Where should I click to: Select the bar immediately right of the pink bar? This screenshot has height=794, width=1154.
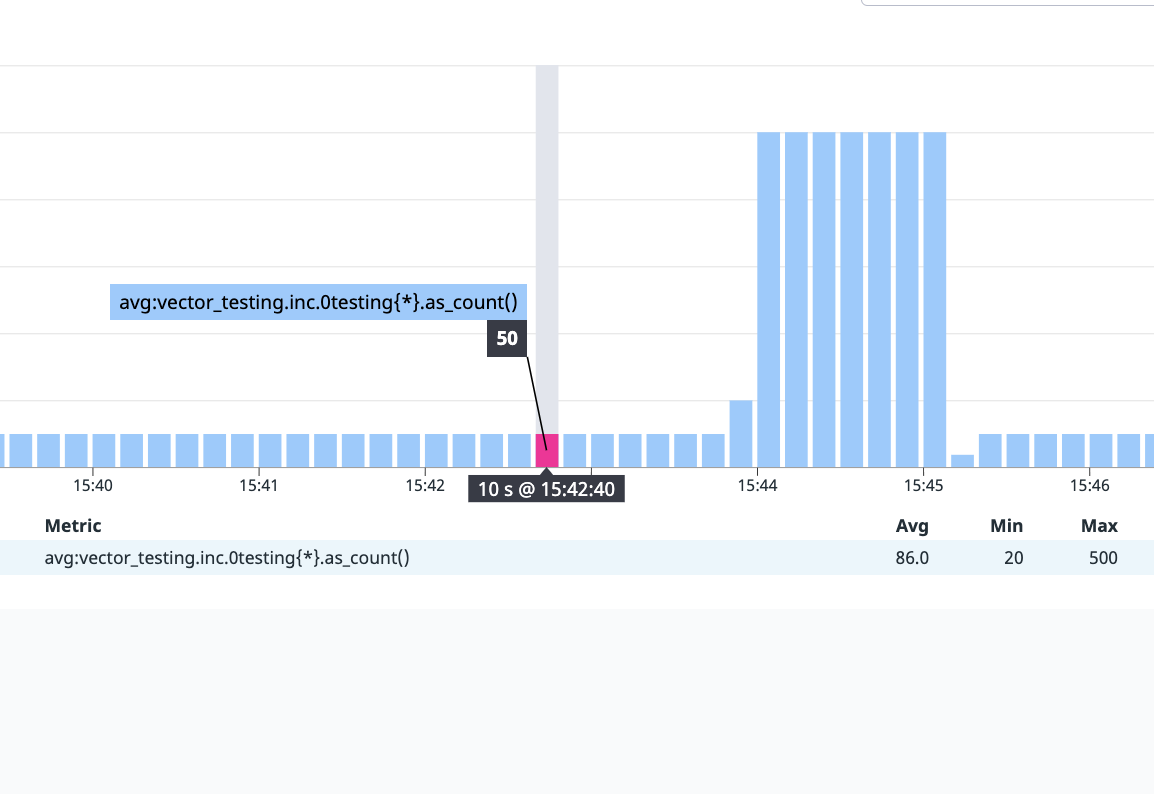(x=575, y=450)
